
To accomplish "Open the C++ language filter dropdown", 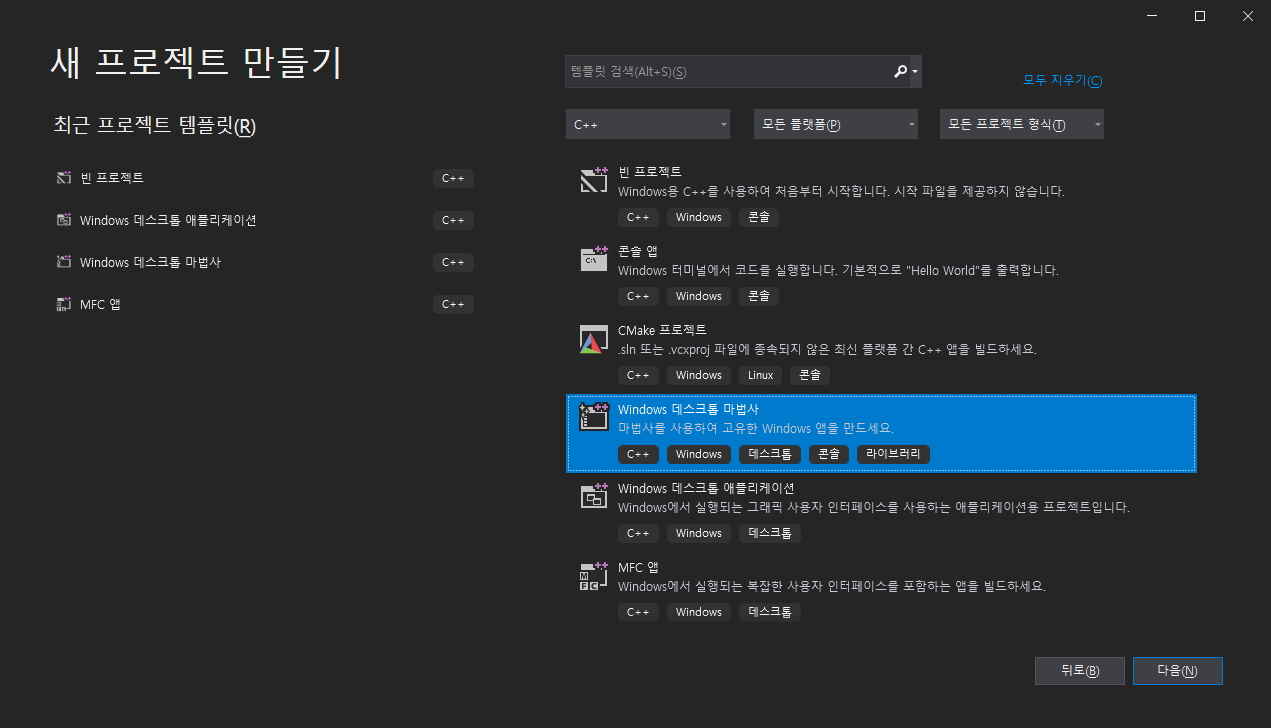I will (648, 125).
